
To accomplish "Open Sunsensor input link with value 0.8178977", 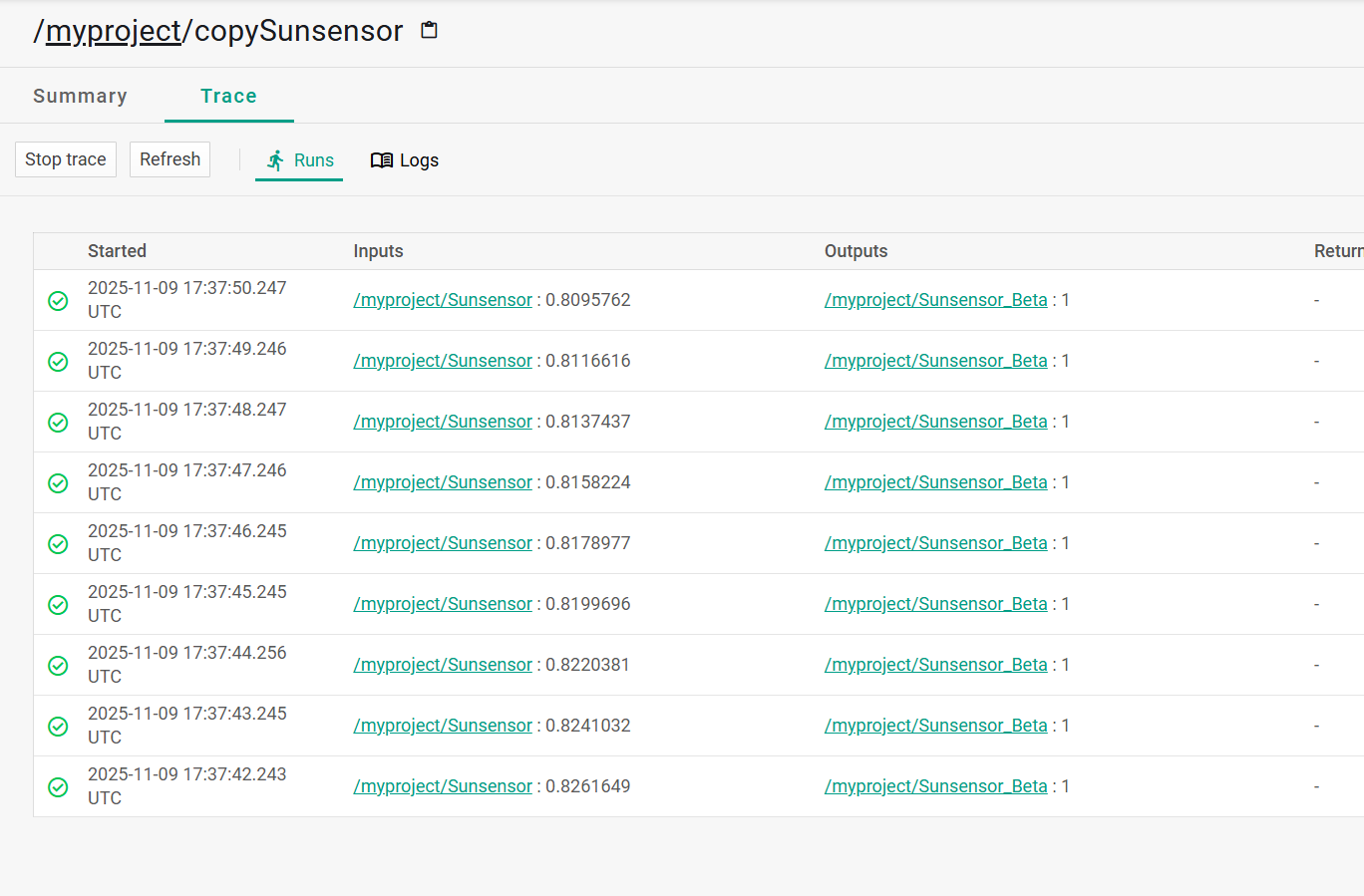I will [443, 543].
